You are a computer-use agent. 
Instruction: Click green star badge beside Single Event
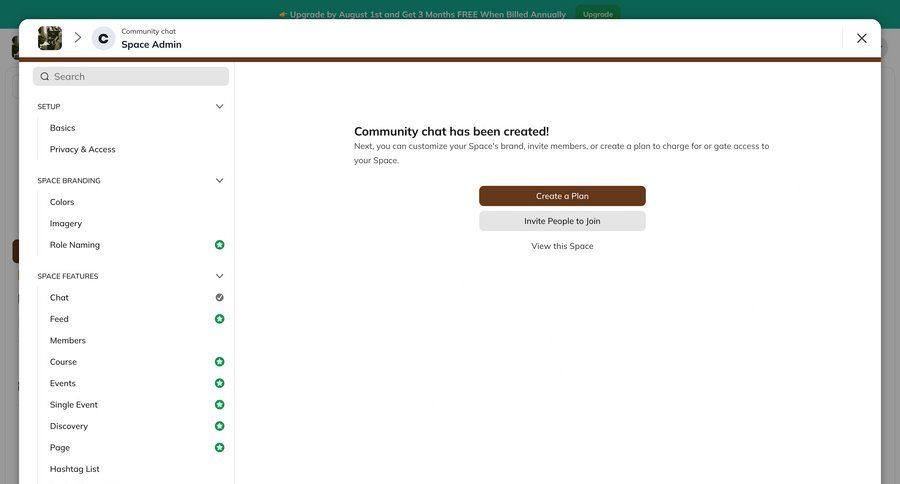pos(219,405)
